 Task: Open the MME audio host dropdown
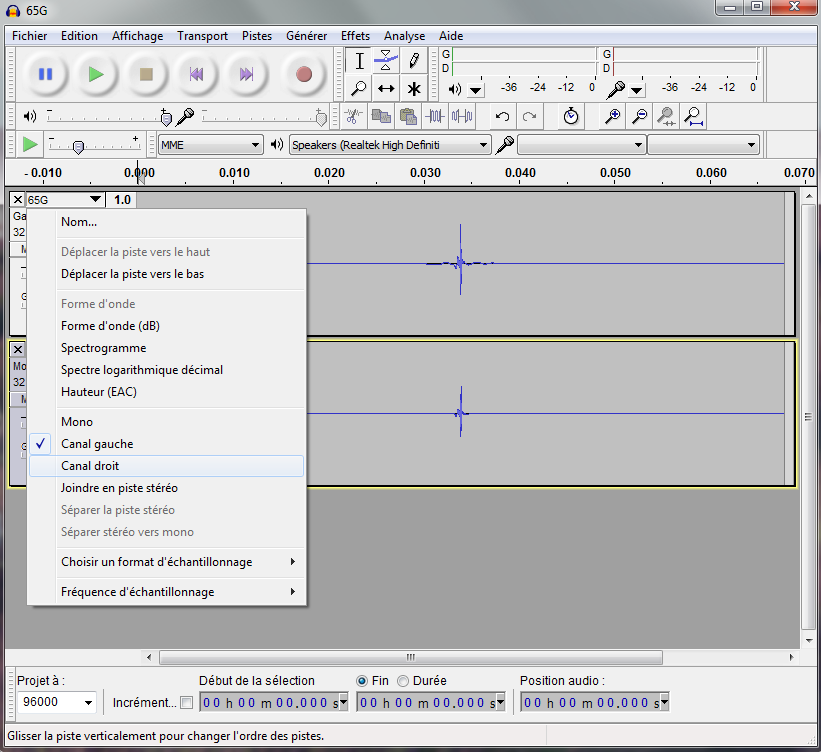pos(210,145)
